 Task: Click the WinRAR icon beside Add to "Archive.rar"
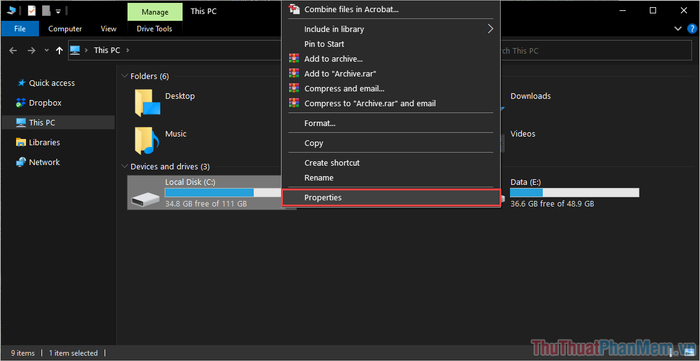293,74
